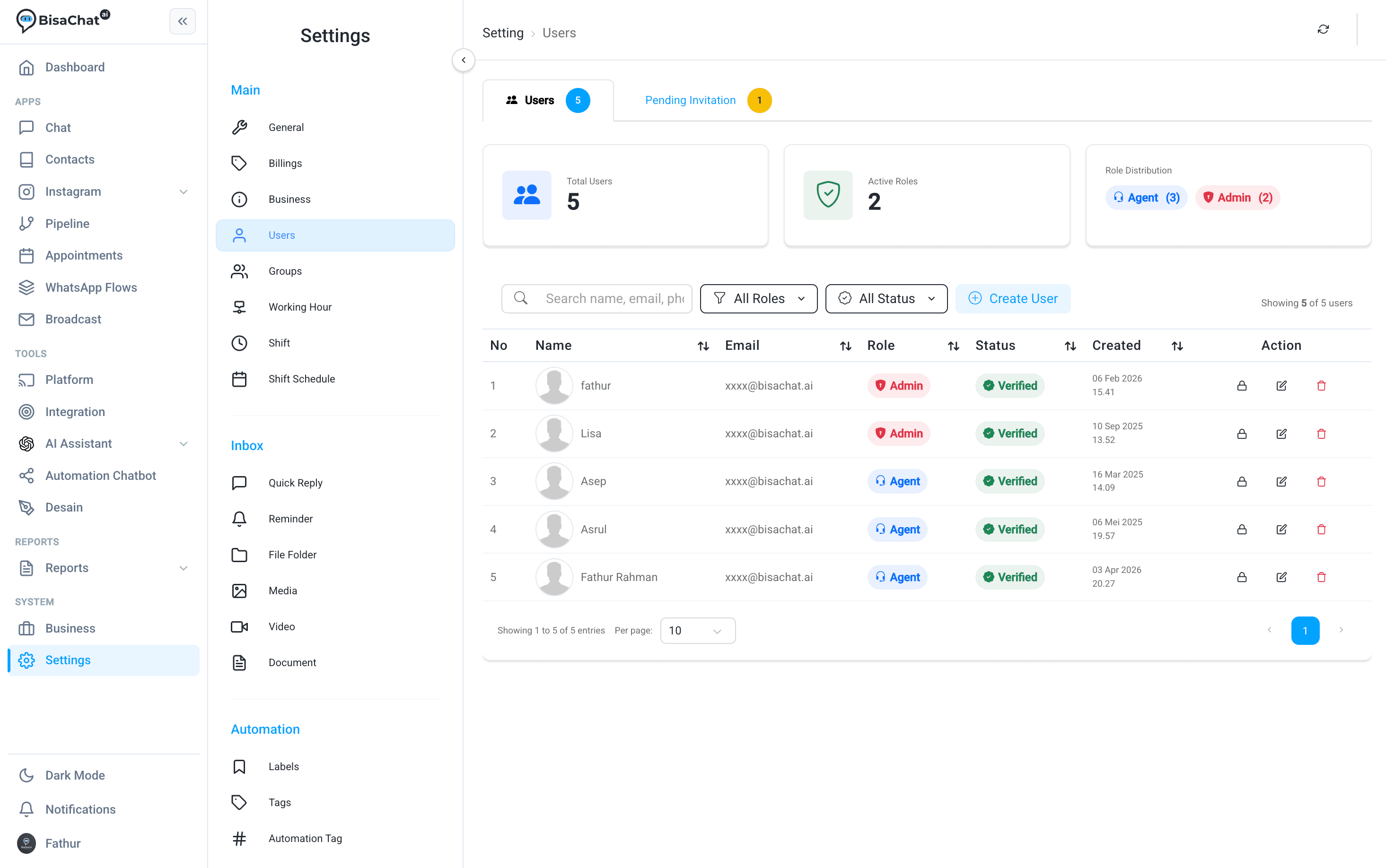Toggle Dark Mode in sidebar
The height and width of the screenshot is (868, 1386).
[104, 775]
